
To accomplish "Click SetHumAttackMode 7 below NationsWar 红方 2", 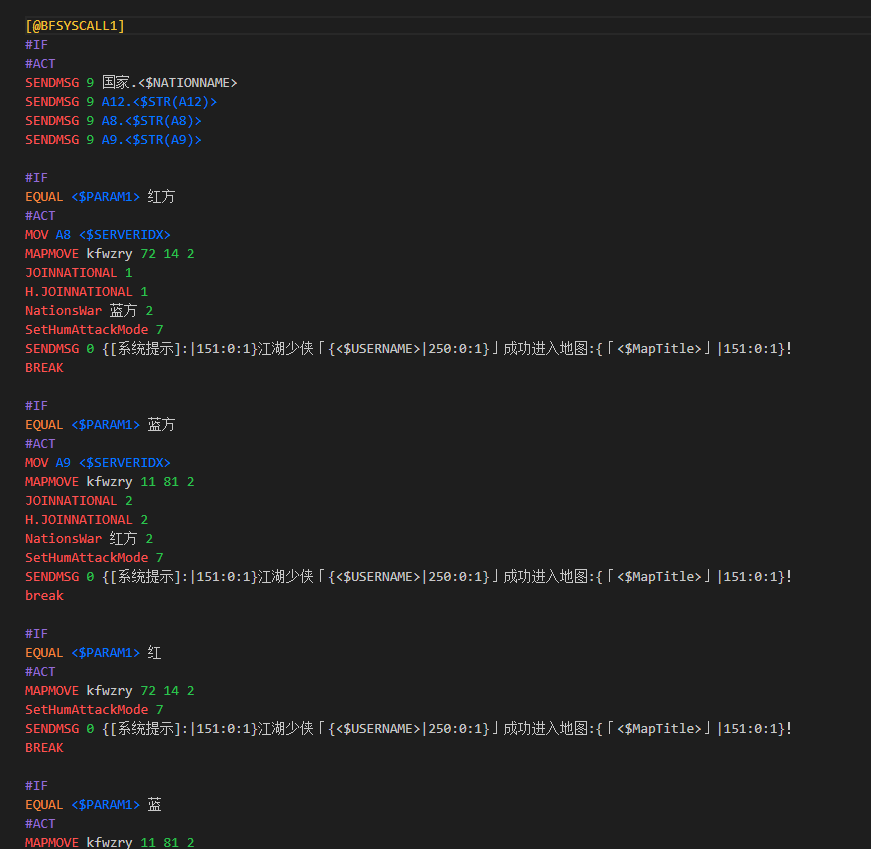I will tap(94, 557).
